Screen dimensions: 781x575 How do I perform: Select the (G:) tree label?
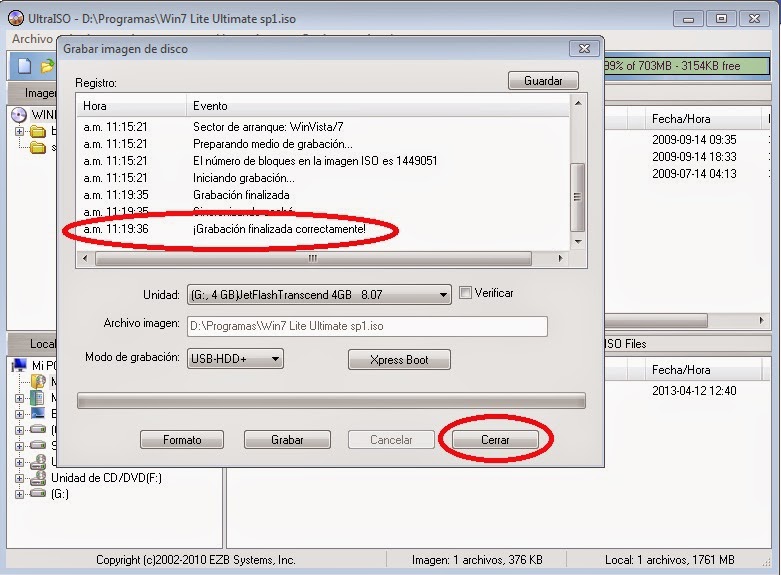(x=60, y=494)
